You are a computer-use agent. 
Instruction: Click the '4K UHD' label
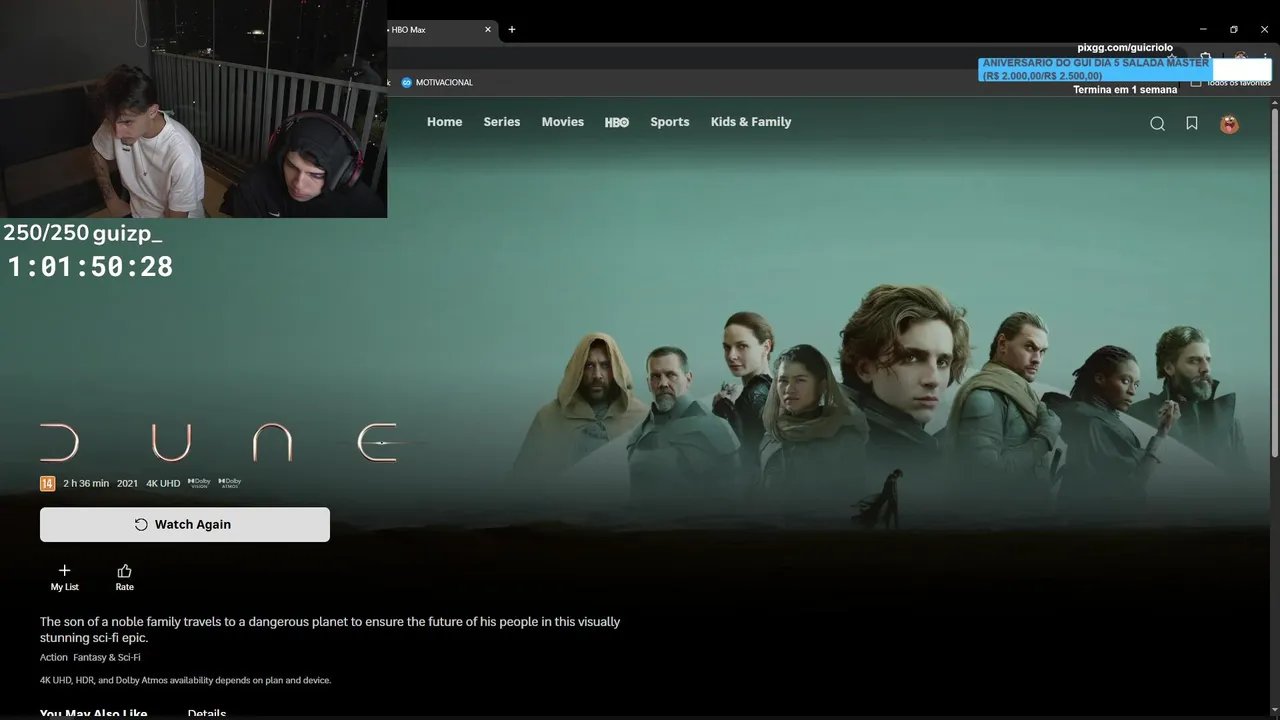[163, 483]
